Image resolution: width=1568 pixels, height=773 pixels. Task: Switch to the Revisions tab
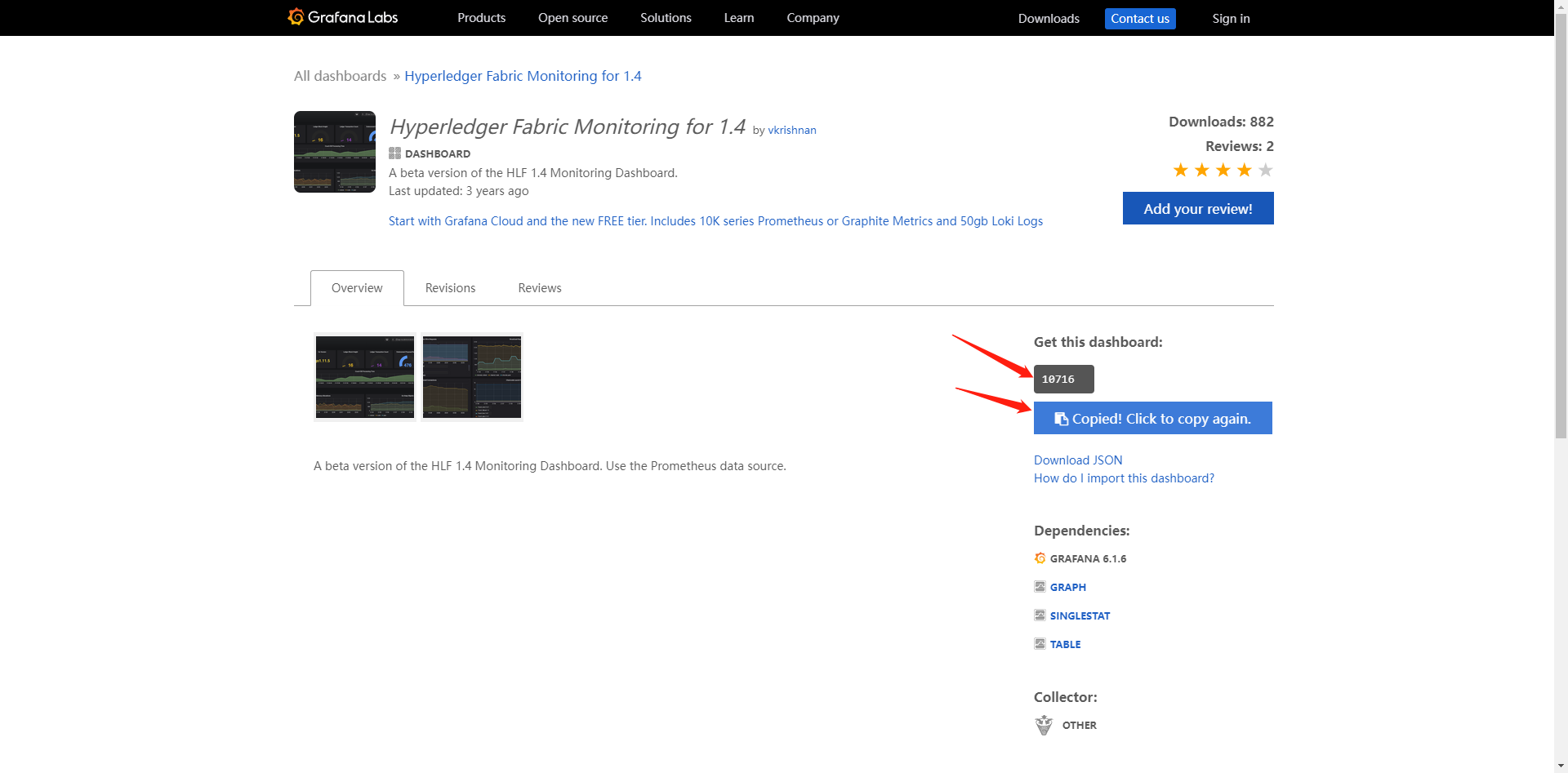click(x=450, y=288)
